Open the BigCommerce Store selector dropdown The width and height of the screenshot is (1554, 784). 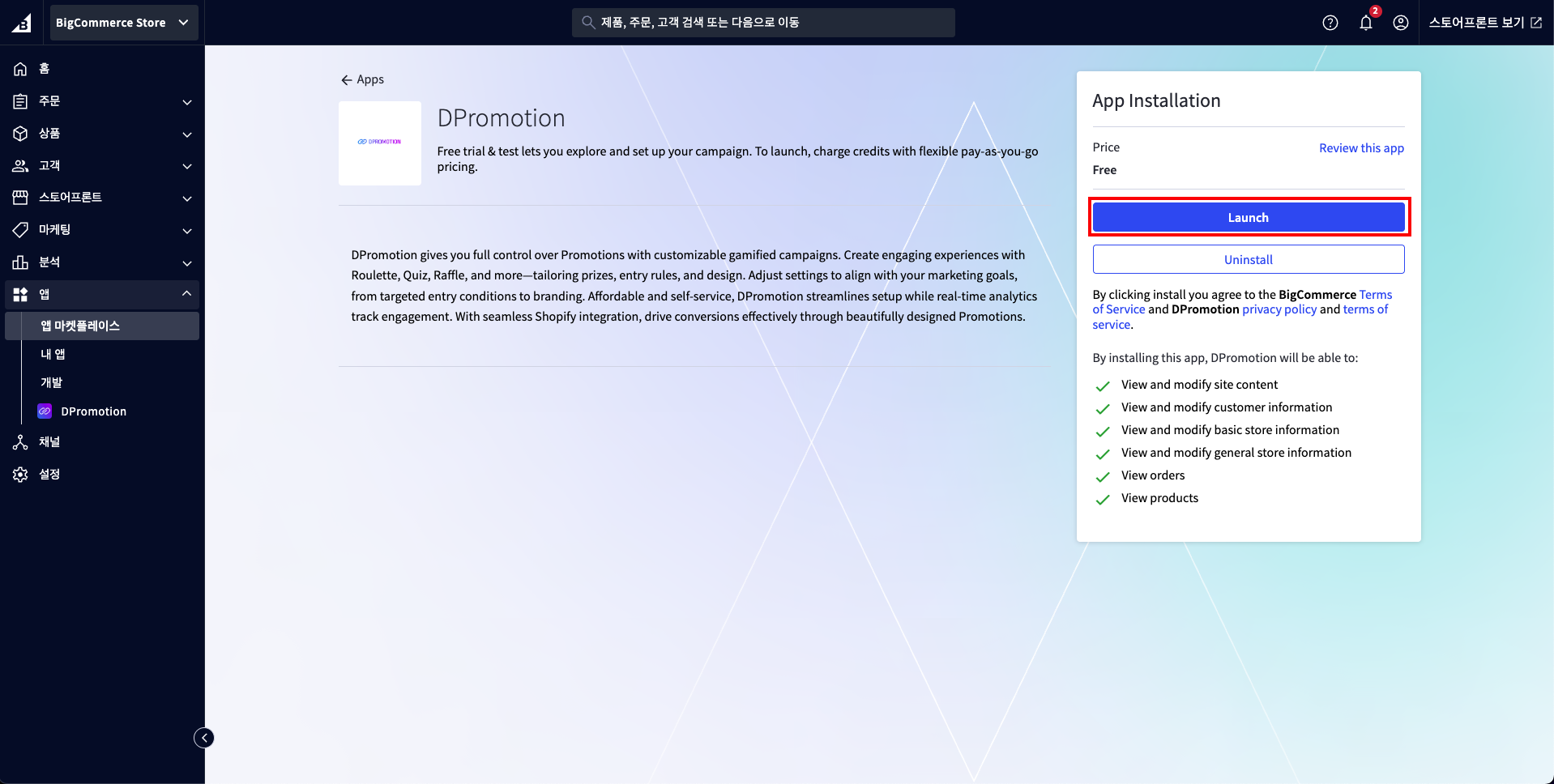pyautogui.click(x=122, y=23)
